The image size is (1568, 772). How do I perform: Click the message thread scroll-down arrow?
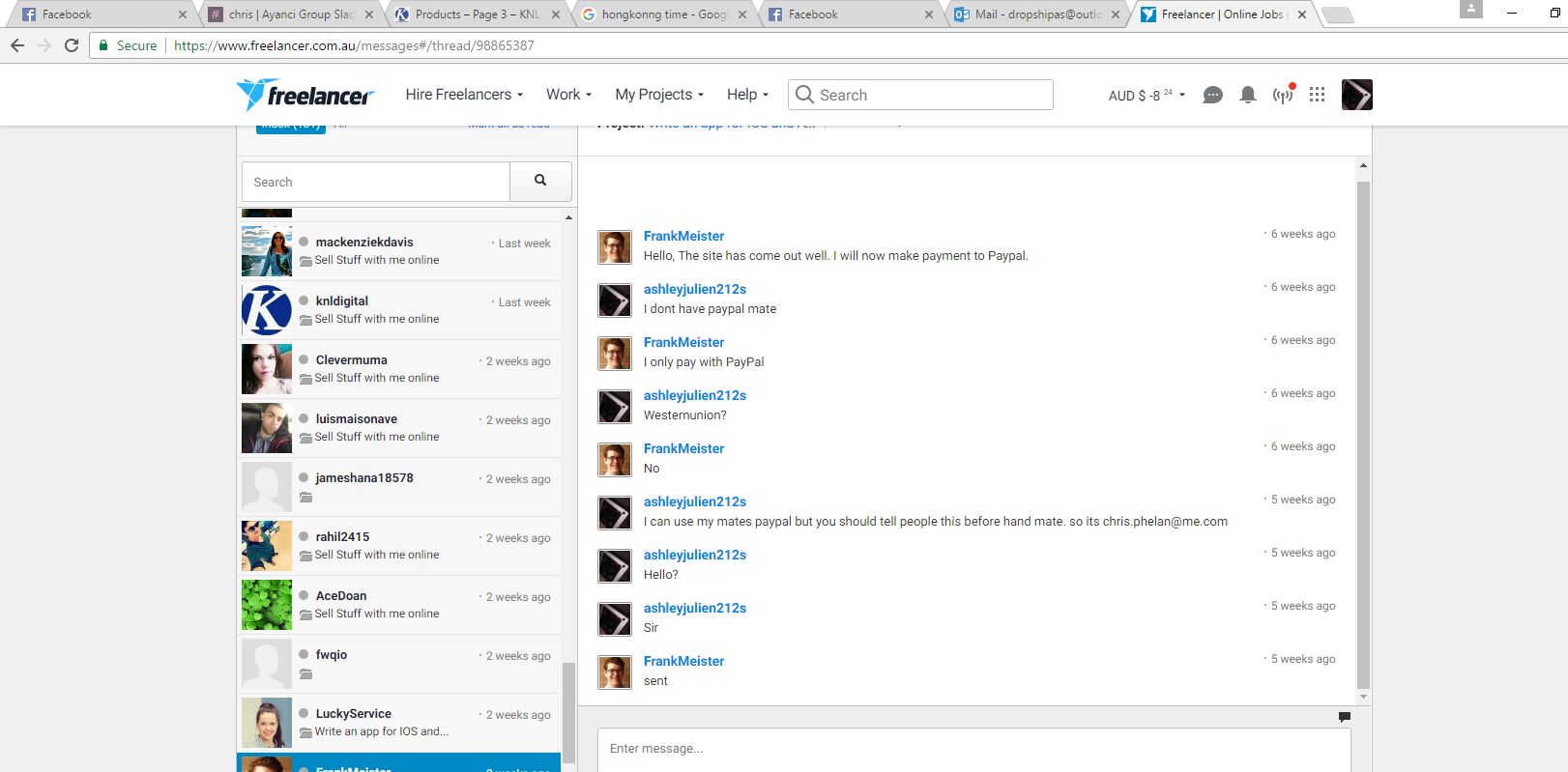coord(1363,697)
